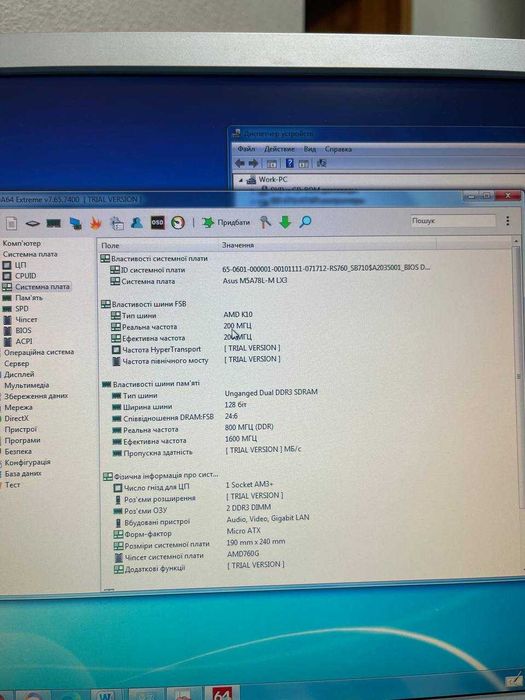Click the Report page icon in AIDA64 toolbar

point(12,223)
